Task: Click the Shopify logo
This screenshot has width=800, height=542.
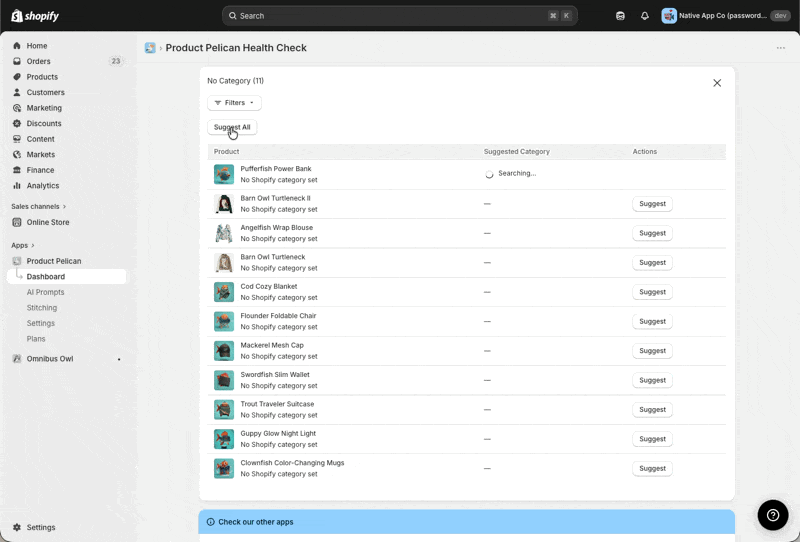Action: click(x=35, y=16)
